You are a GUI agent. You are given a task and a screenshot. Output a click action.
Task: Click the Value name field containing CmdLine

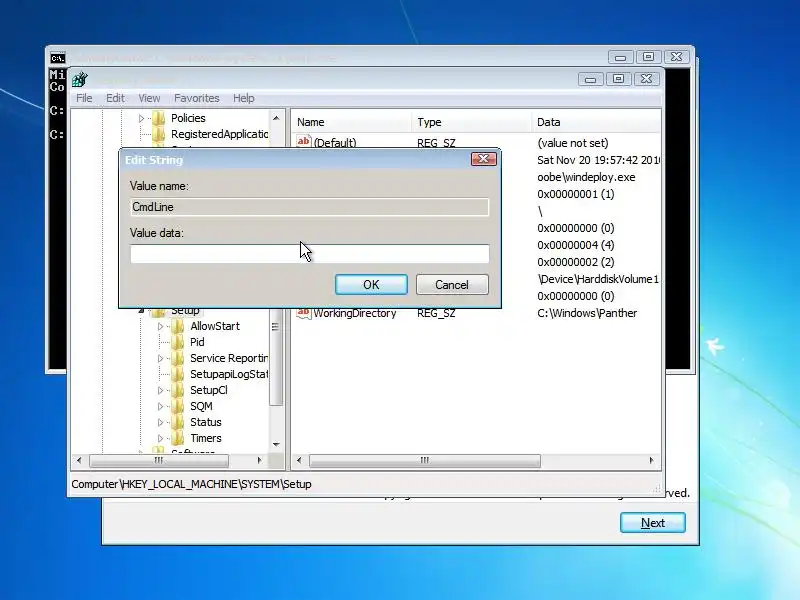(x=310, y=207)
